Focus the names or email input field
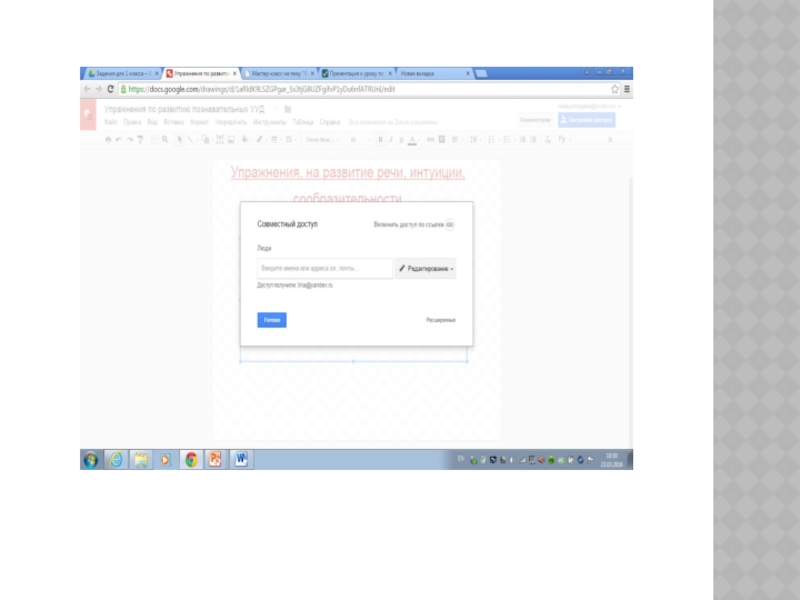 325,269
